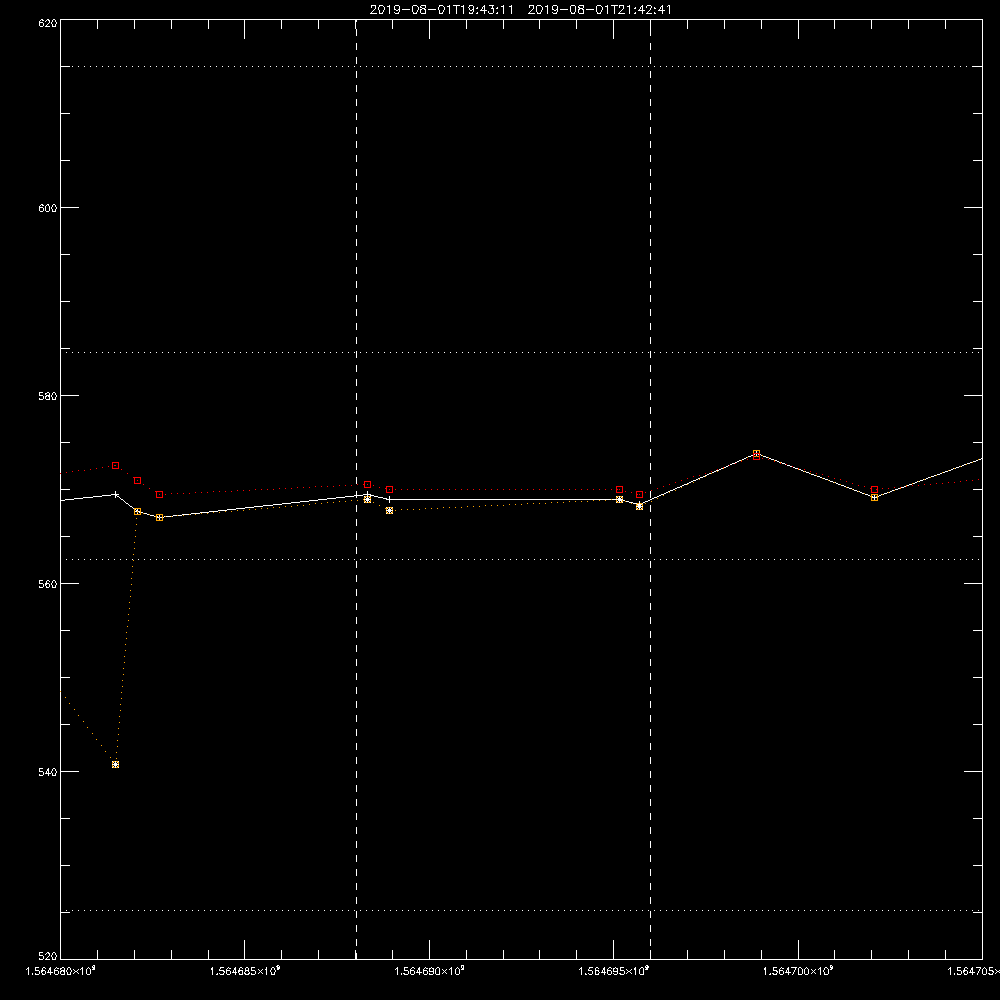The width and height of the screenshot is (1000, 1000).
Task: Click the end timestamp 2019-08-01T21:42:41 in title
Action: (599, 10)
